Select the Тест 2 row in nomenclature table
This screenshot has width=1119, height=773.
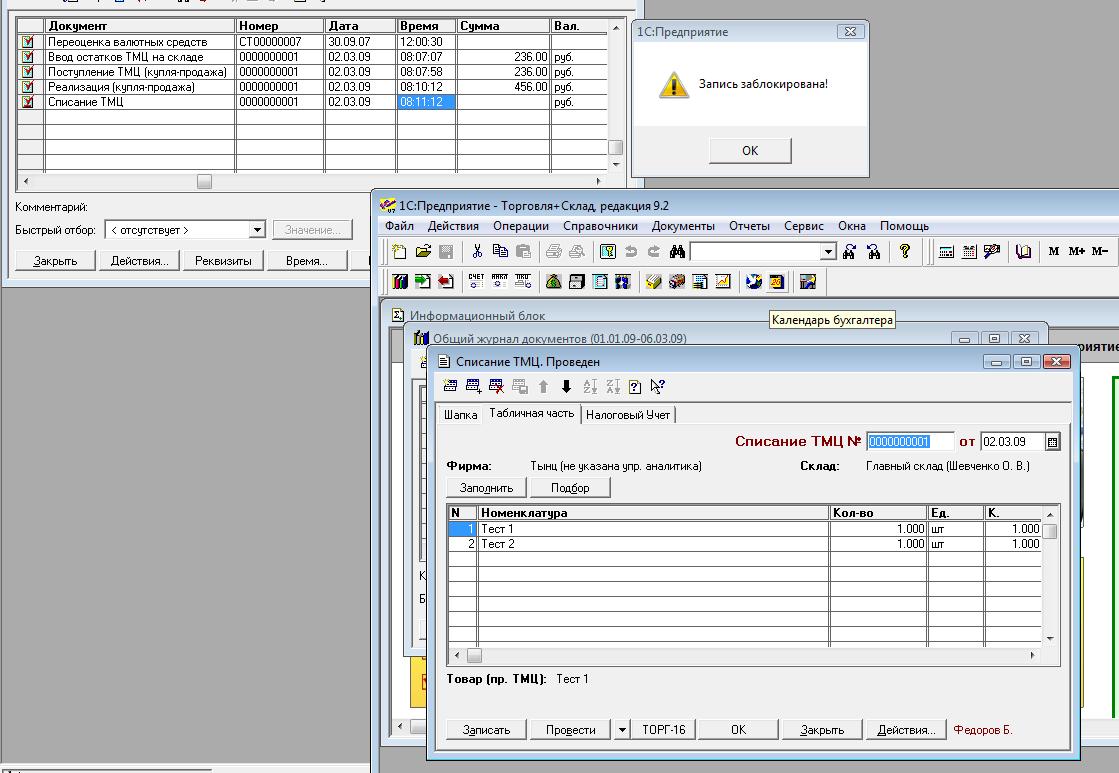coord(744,544)
